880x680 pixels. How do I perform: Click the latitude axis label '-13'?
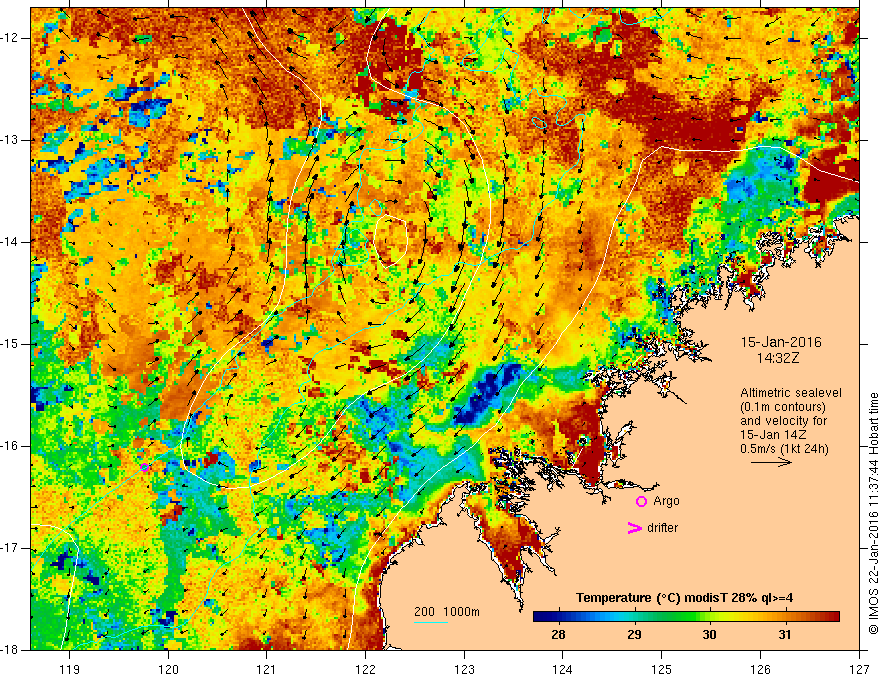click(x=10, y=140)
